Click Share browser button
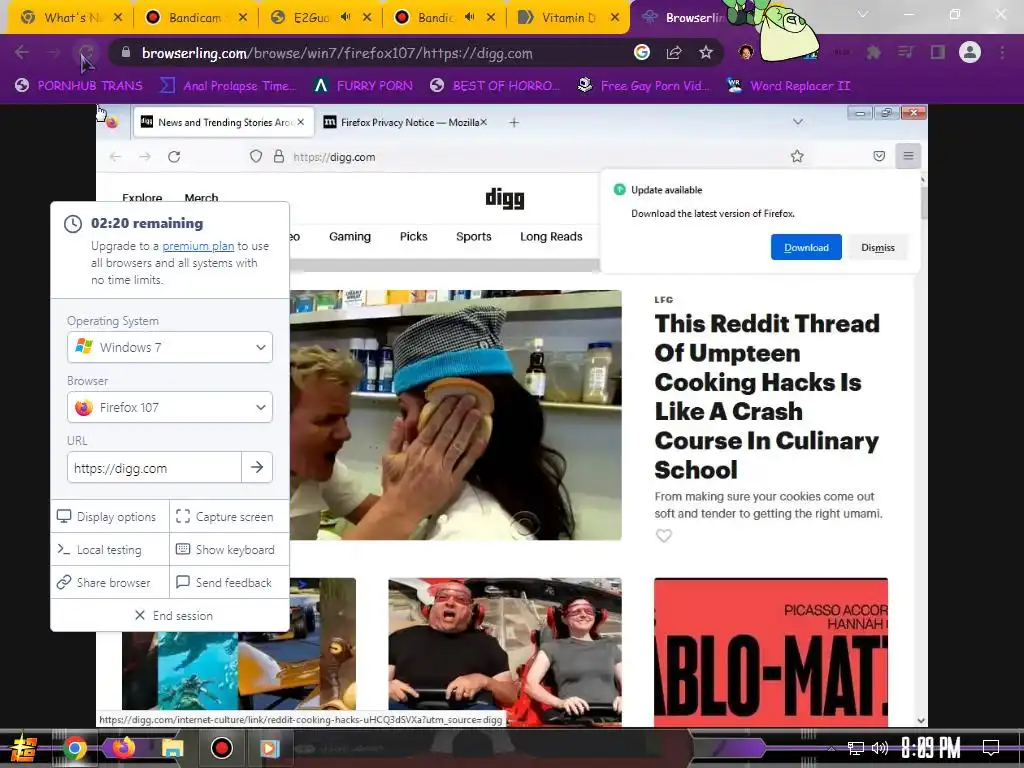Image resolution: width=1024 pixels, height=768 pixels. pos(110,583)
